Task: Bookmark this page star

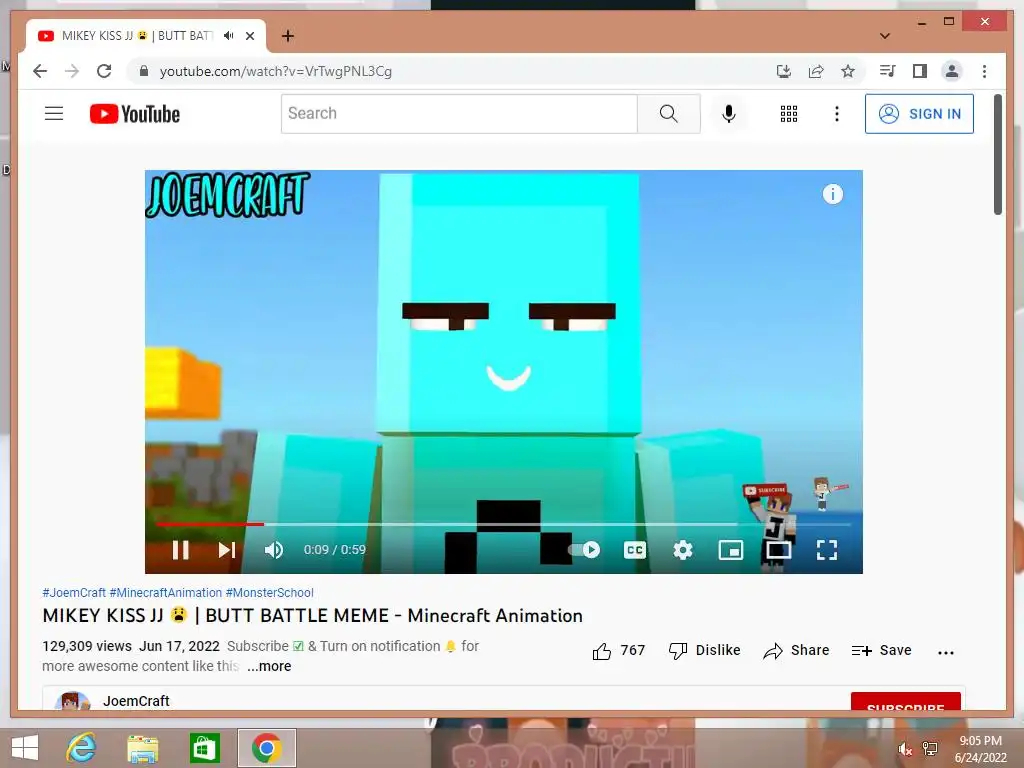Action: (x=848, y=71)
